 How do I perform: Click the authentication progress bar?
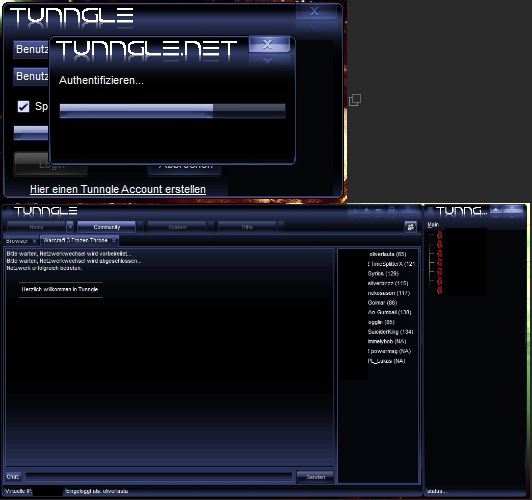[x=172, y=111]
